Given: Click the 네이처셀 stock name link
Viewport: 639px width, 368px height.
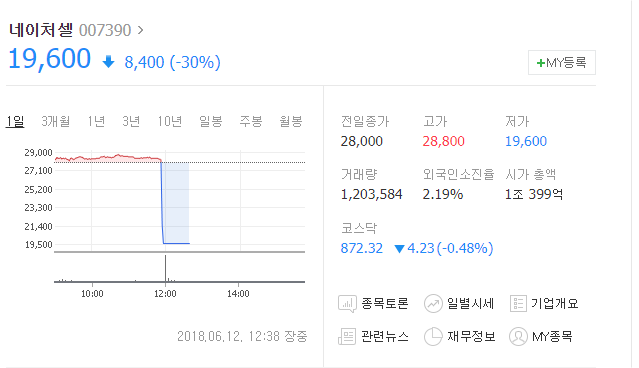Looking at the screenshot, I should click(x=41, y=30).
